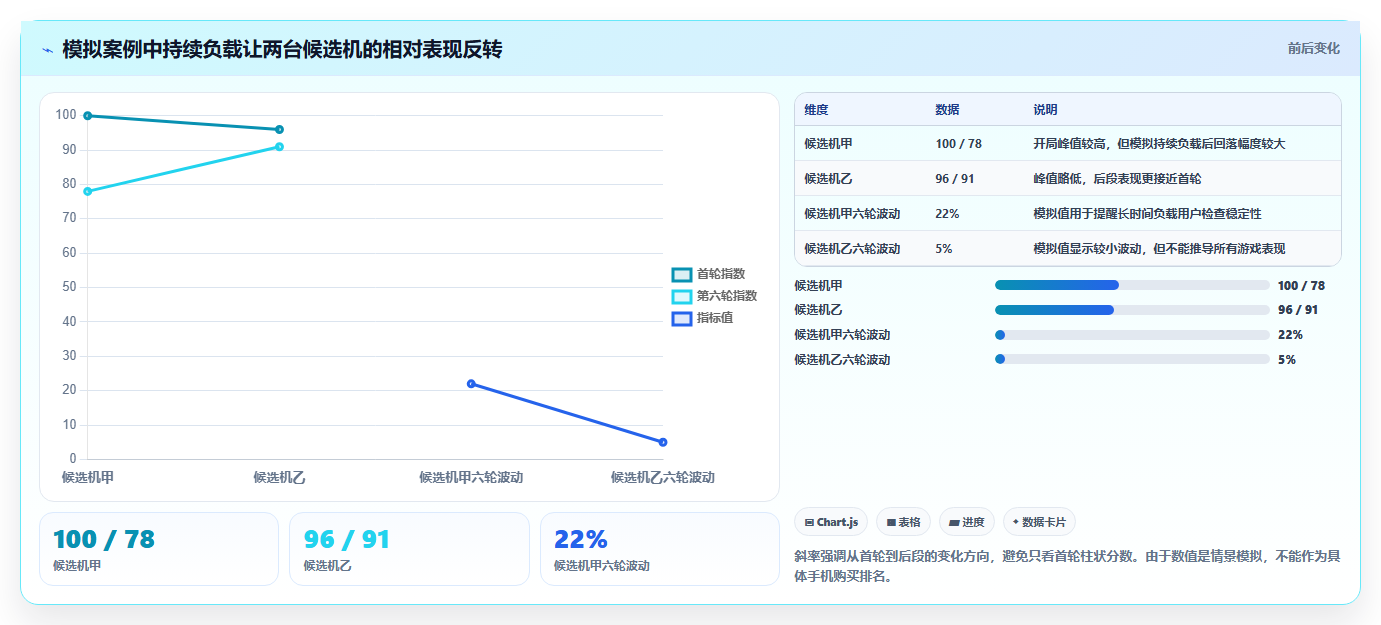
Task: Click the table cell 候选机甲六轮波动
Action: pos(852,214)
